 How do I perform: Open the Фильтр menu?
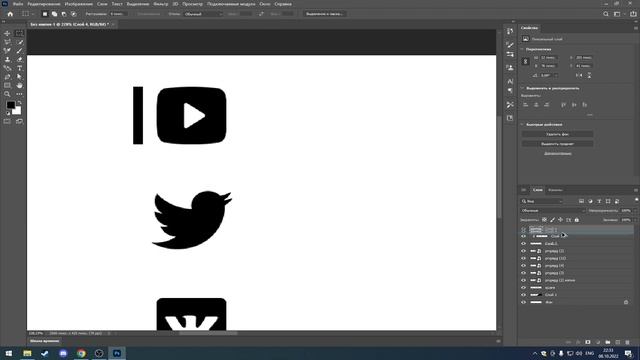pyautogui.click(x=160, y=4)
